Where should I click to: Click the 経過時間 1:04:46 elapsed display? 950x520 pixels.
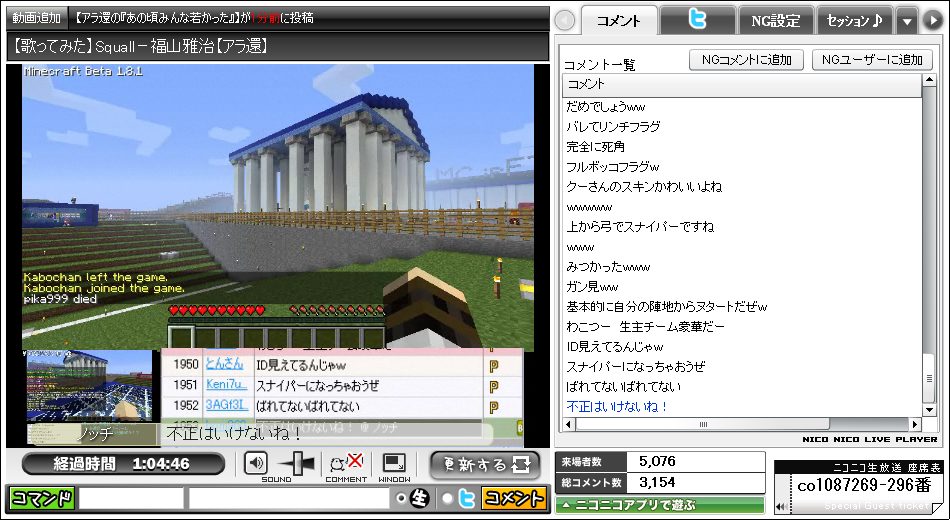123,464
